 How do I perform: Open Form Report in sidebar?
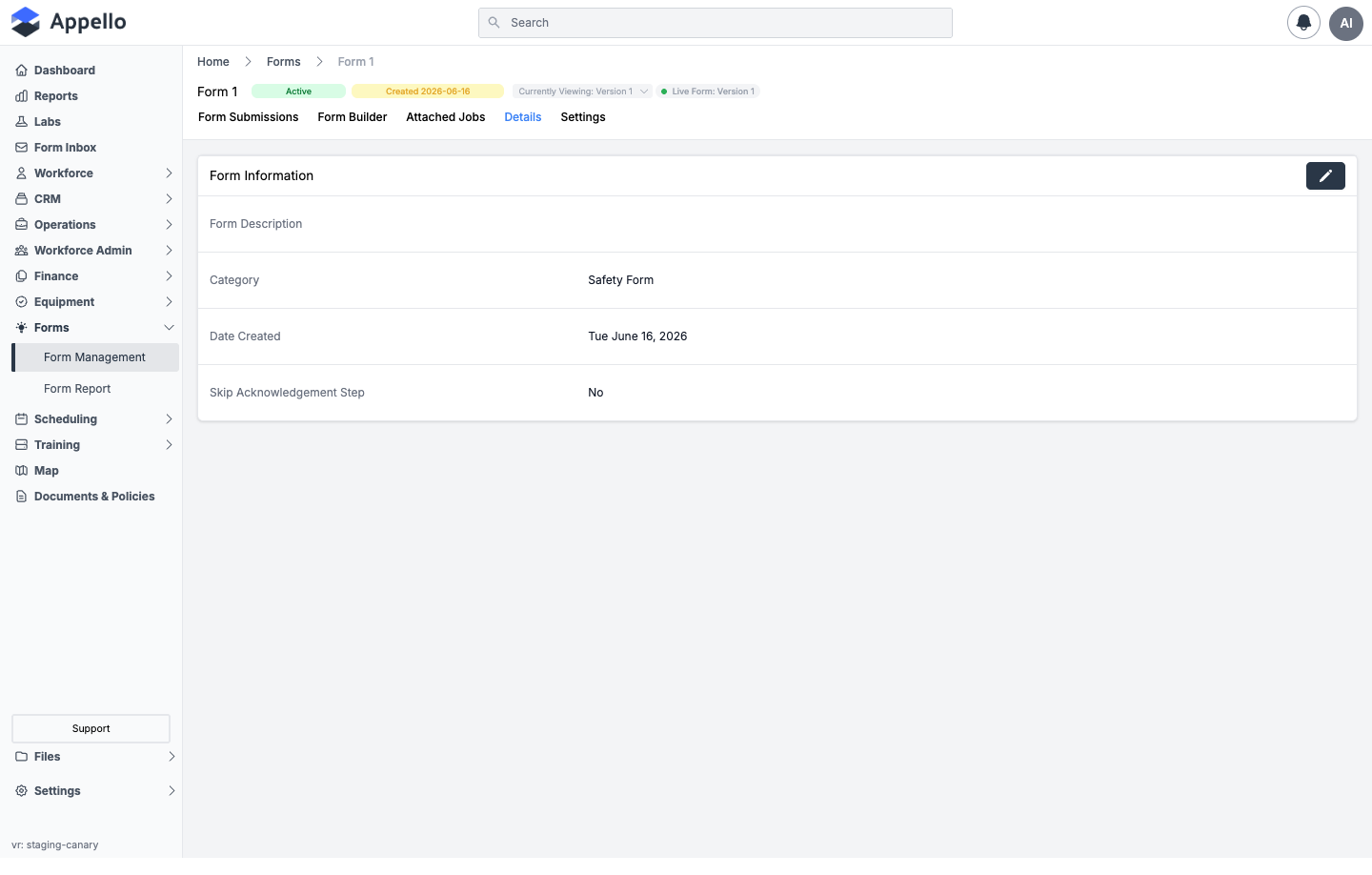(77, 389)
